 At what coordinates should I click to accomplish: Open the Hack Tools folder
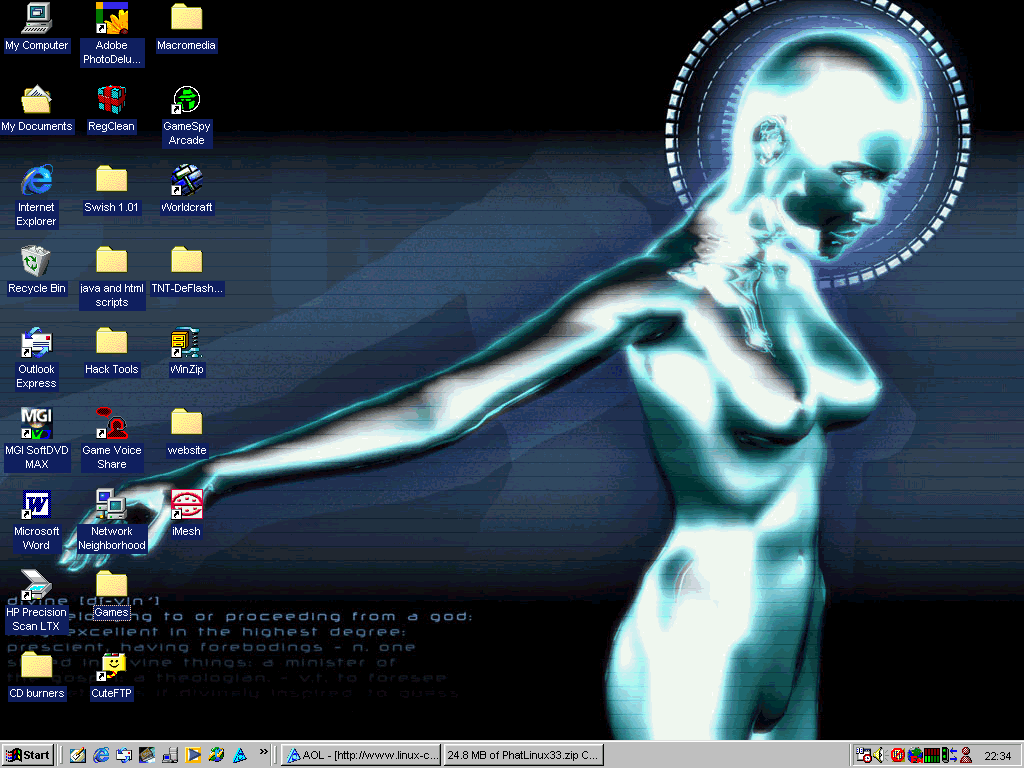(111, 343)
